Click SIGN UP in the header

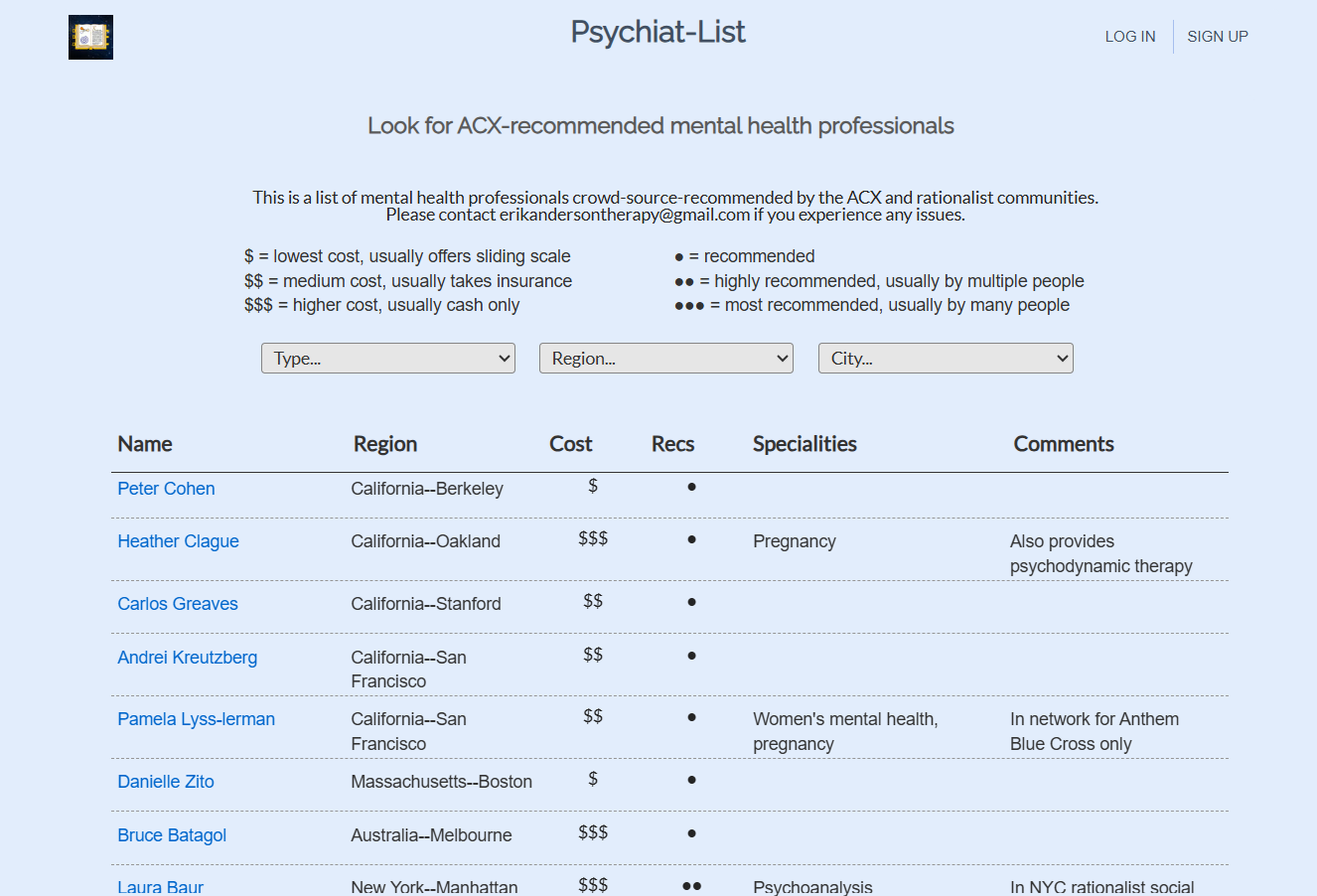coord(1218,36)
